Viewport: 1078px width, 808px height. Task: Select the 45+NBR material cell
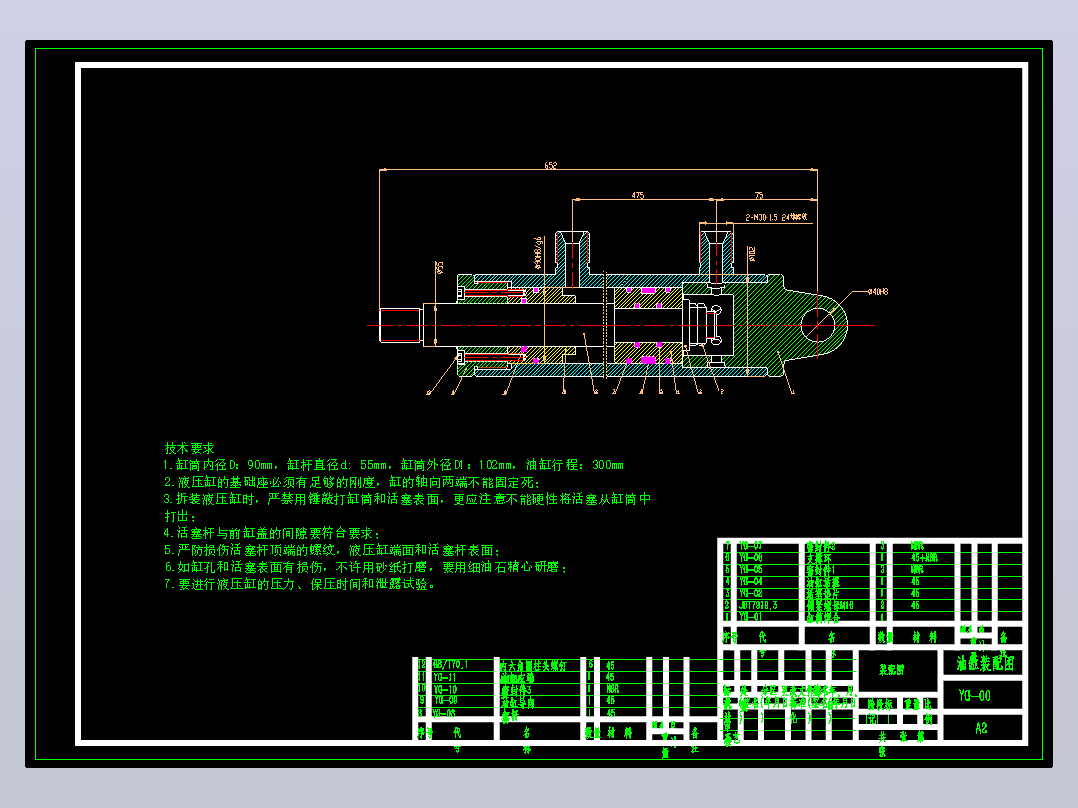[x=924, y=558]
